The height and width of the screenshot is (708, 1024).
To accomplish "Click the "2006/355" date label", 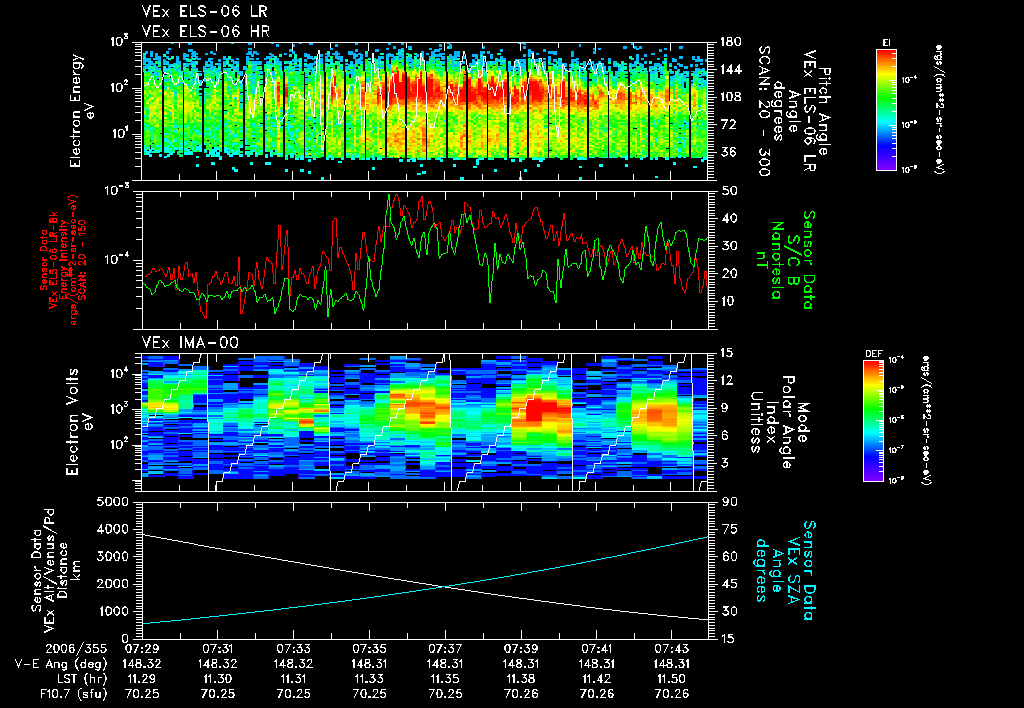I will (76, 649).
